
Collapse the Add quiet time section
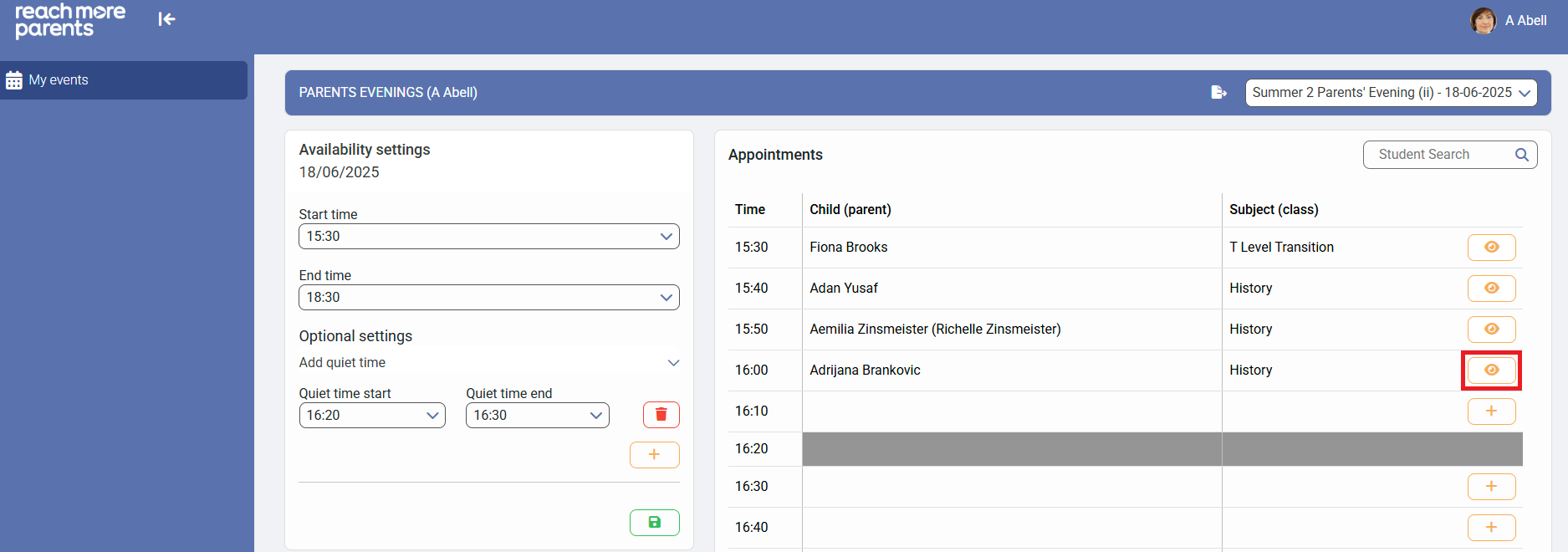click(673, 363)
